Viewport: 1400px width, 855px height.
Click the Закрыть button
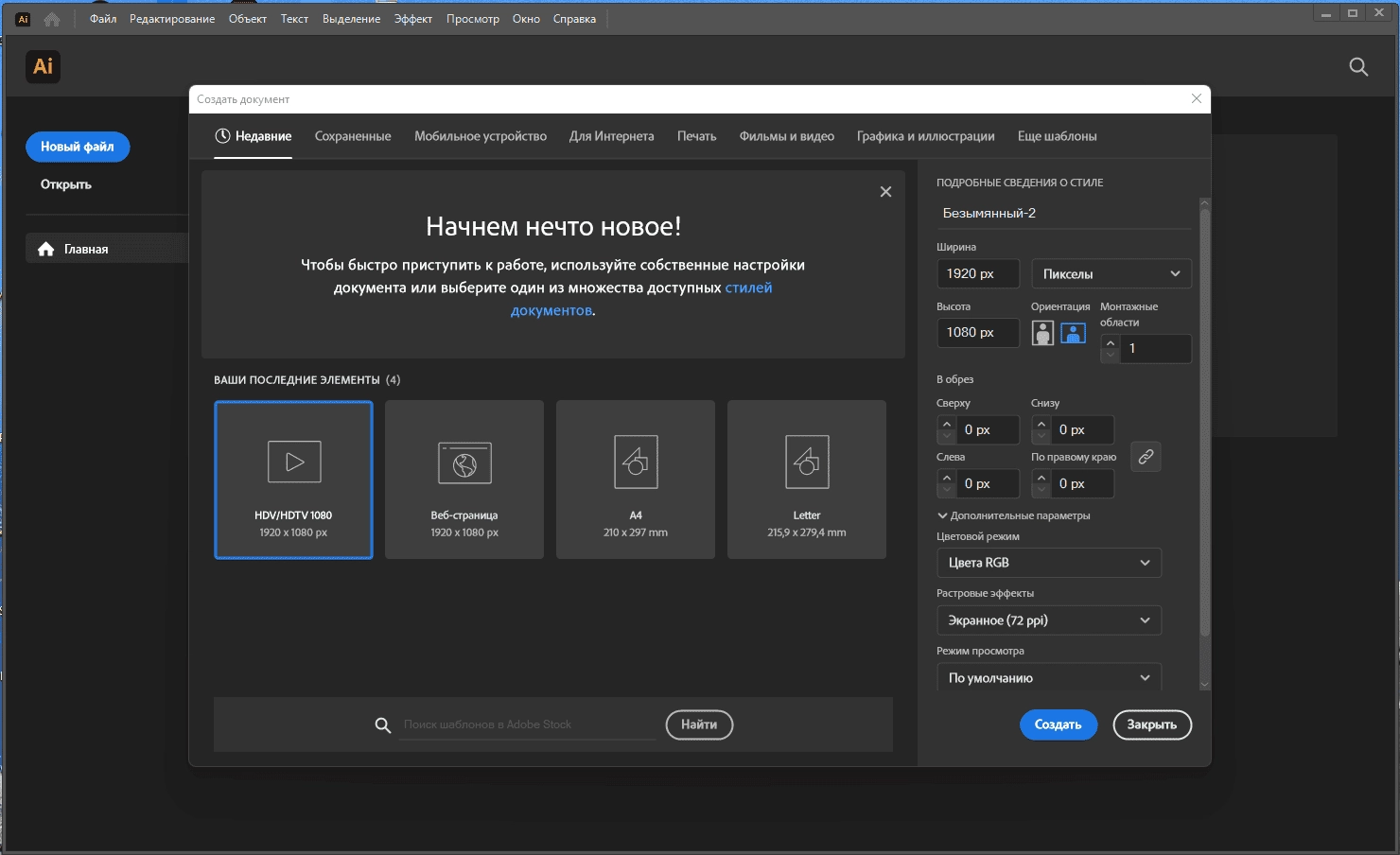pos(1152,724)
